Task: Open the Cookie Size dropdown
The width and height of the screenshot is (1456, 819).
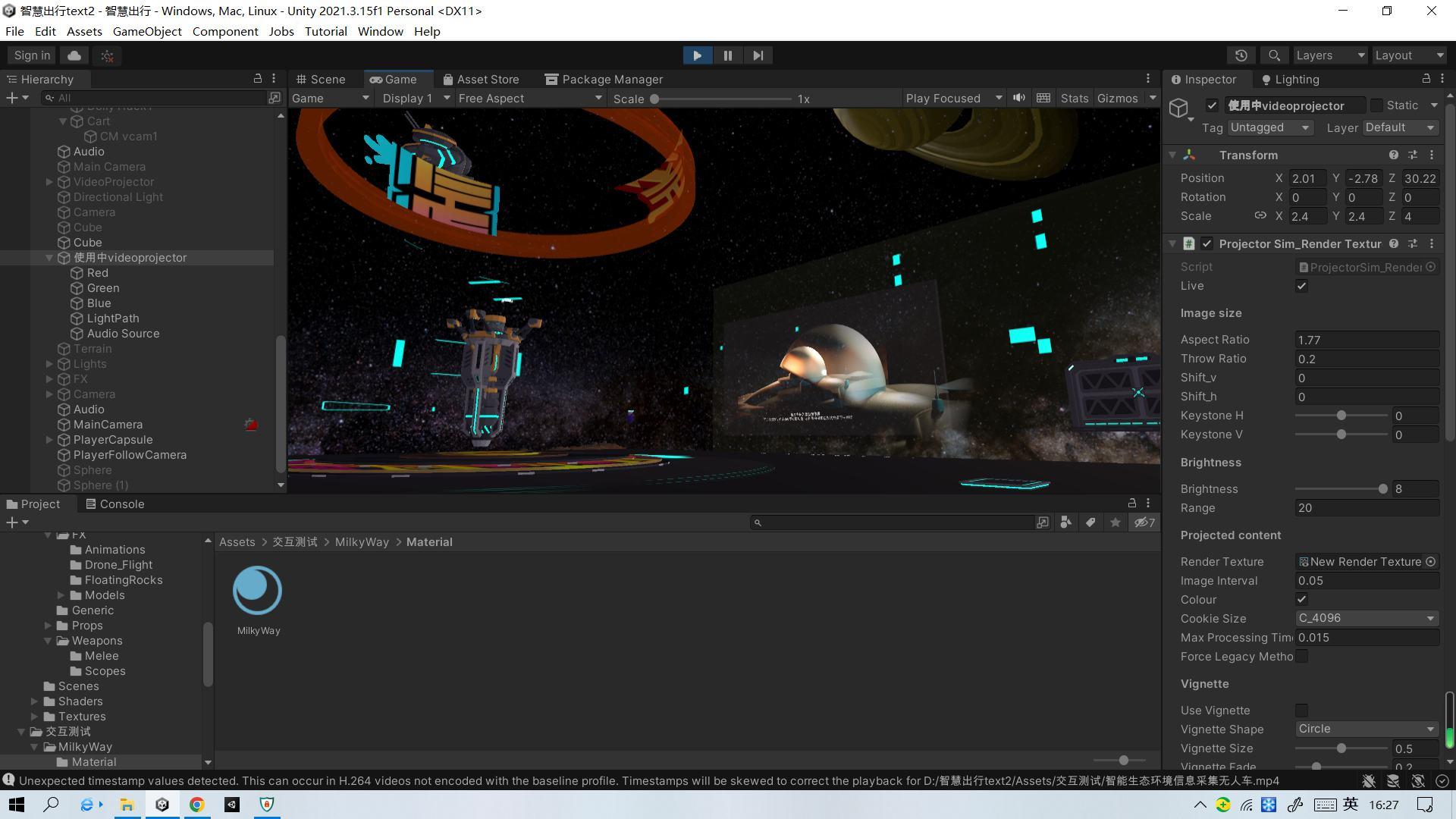Action: tap(1367, 619)
